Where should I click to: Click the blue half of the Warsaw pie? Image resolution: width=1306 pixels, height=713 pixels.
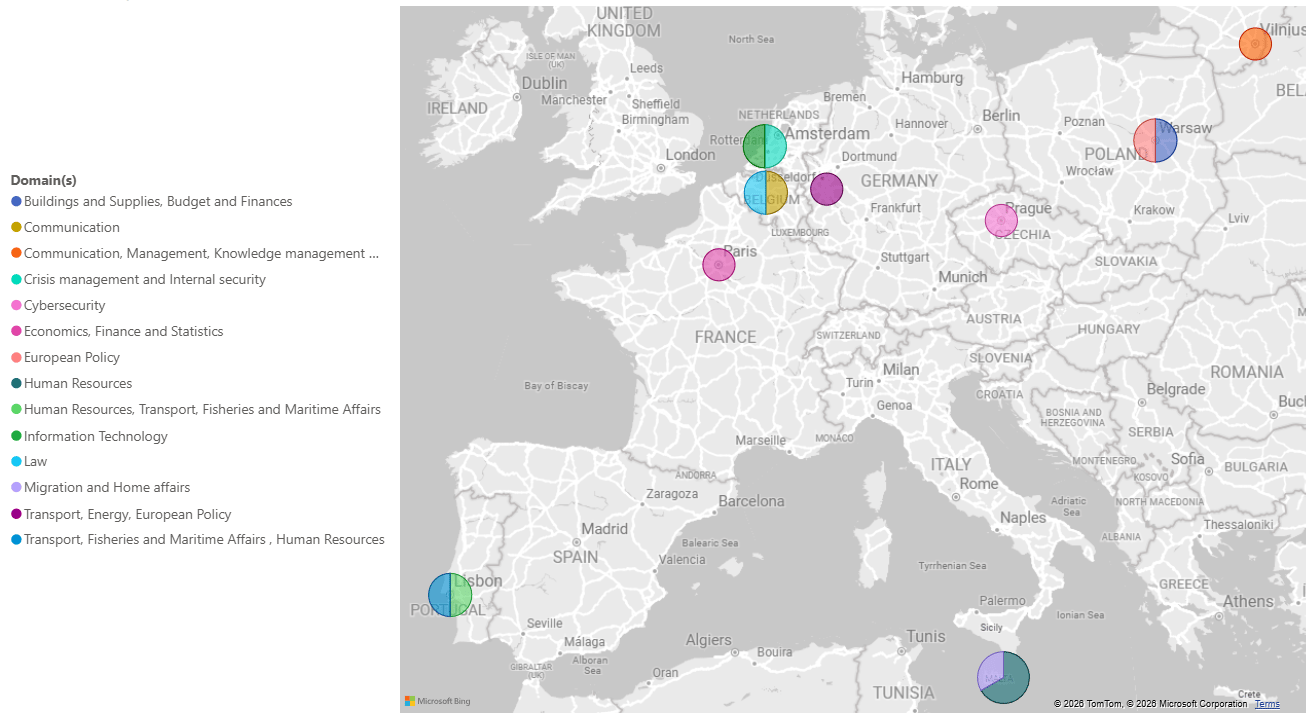pos(1166,141)
